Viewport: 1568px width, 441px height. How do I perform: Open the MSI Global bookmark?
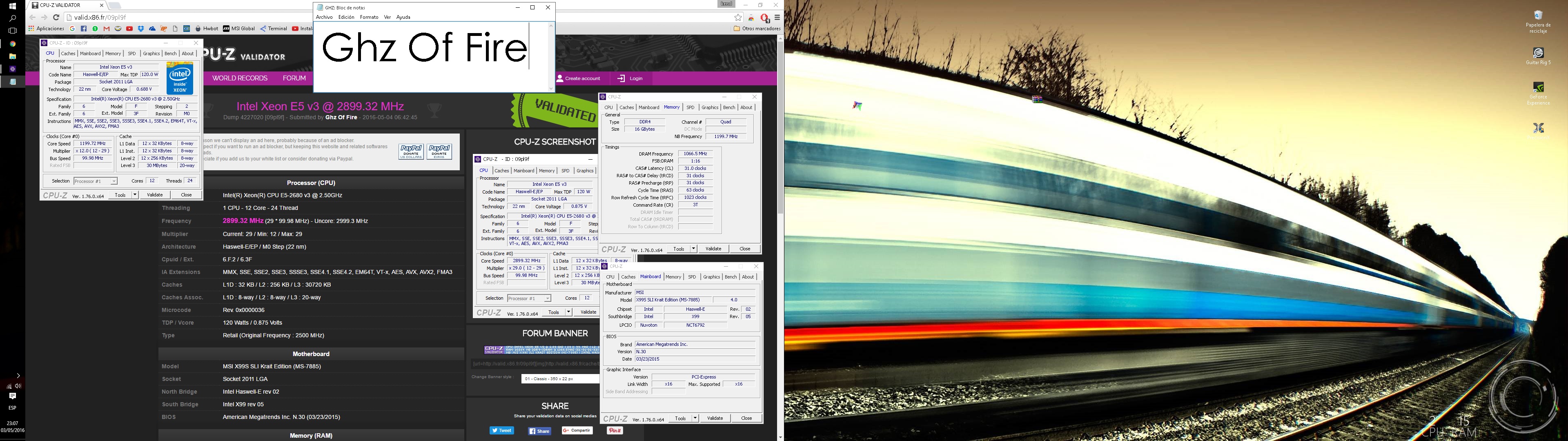(238, 29)
